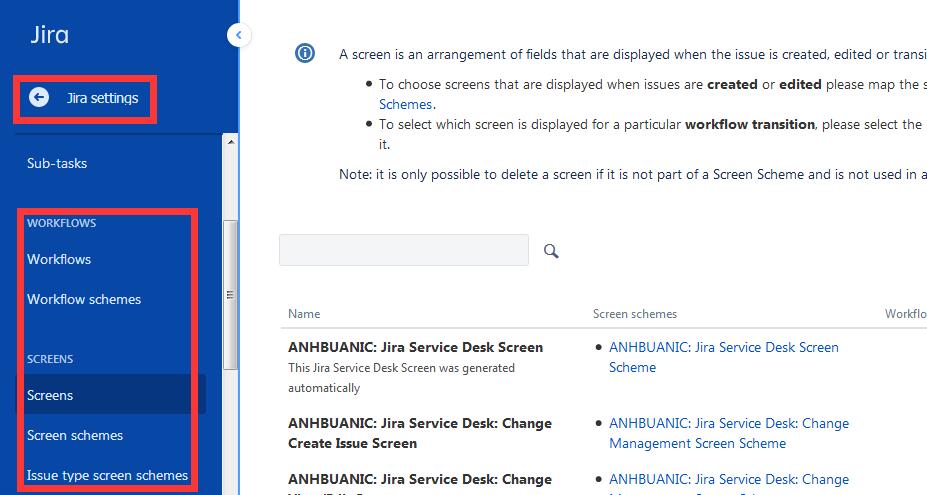Open Issue type screen schemes
Screen dimensions: 927x495
[107, 475]
